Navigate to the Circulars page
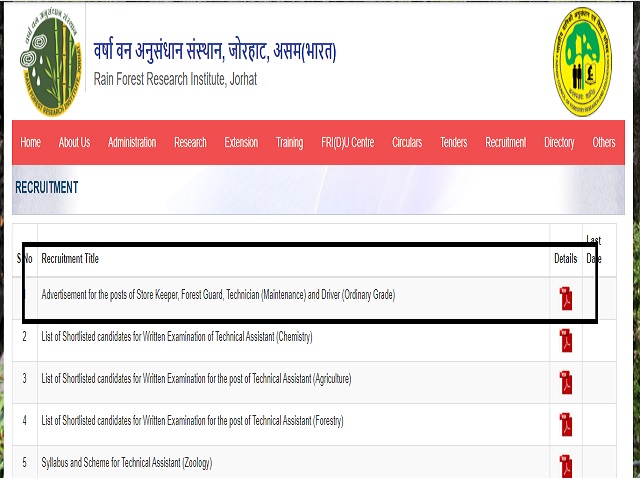Viewport: 640px width, 480px height. [x=407, y=143]
